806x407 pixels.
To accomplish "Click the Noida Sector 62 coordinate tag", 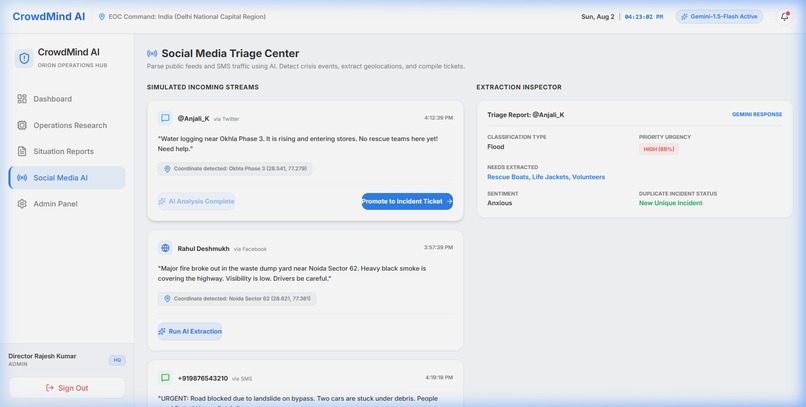I will point(237,299).
